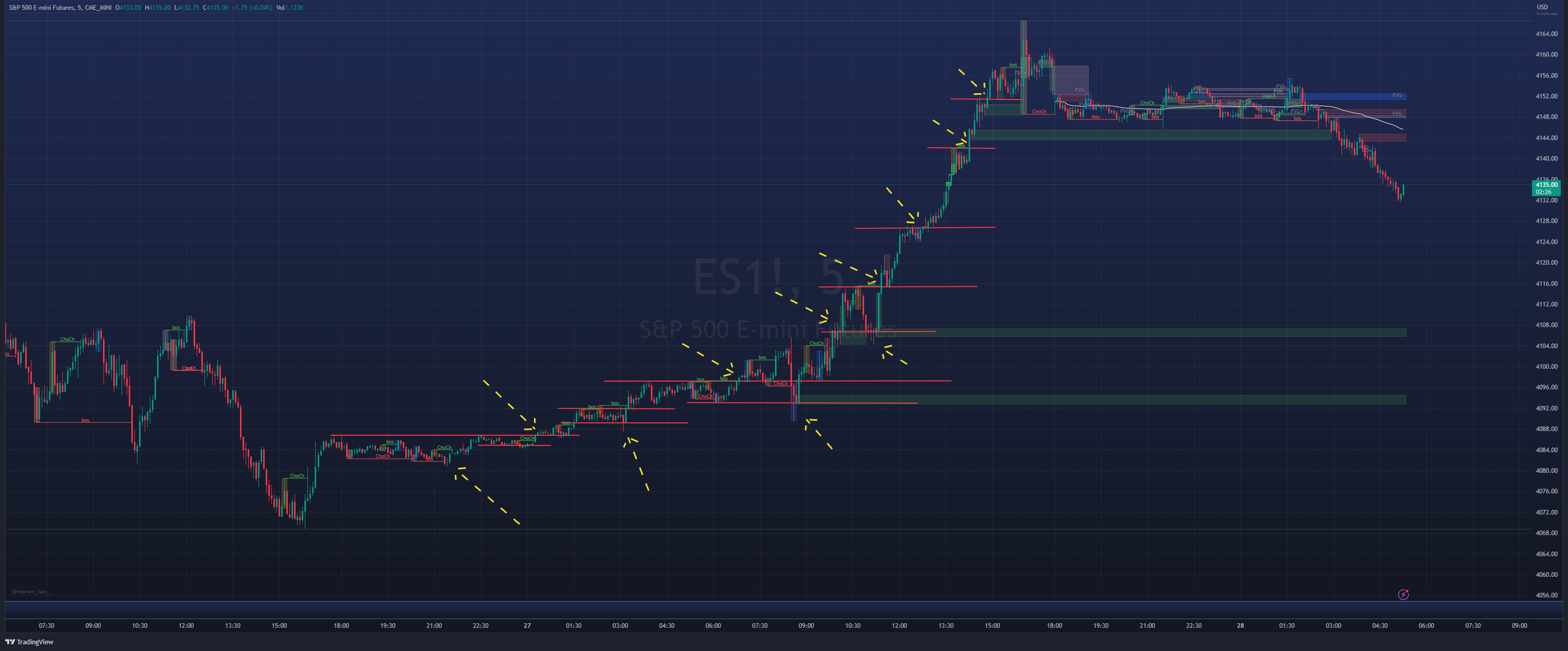The image size is (1568, 651).
Task: Click the 4164.00 price scale label
Action: (1546, 33)
